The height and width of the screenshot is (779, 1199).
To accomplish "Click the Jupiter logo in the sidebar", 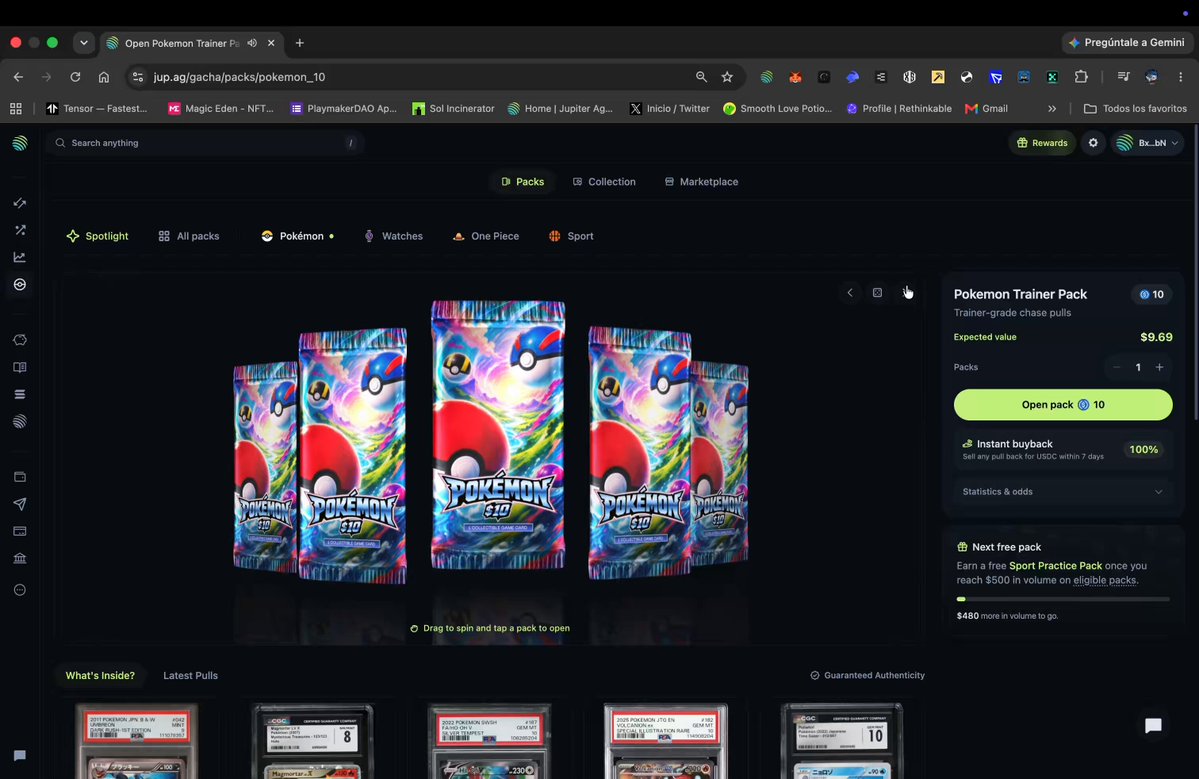I will coord(20,143).
